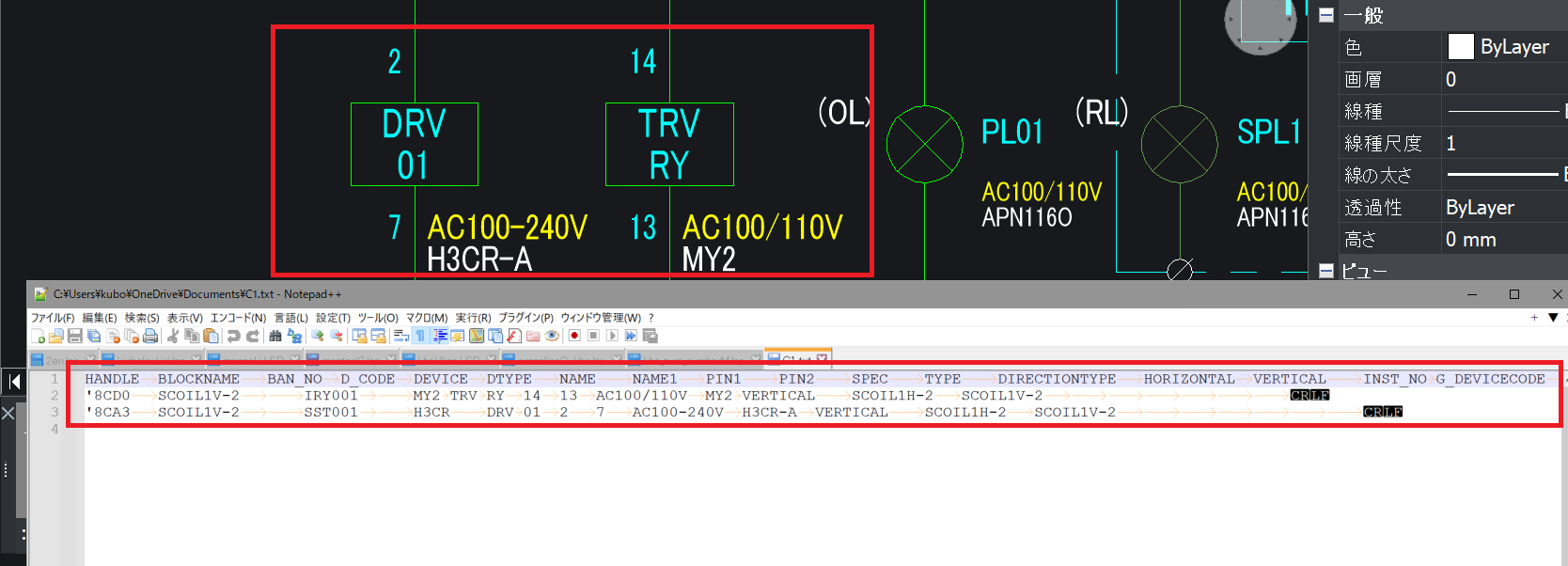This screenshot has width=1568, height=566.
Task: Click the TRV RY coil block
Action: coord(668,144)
